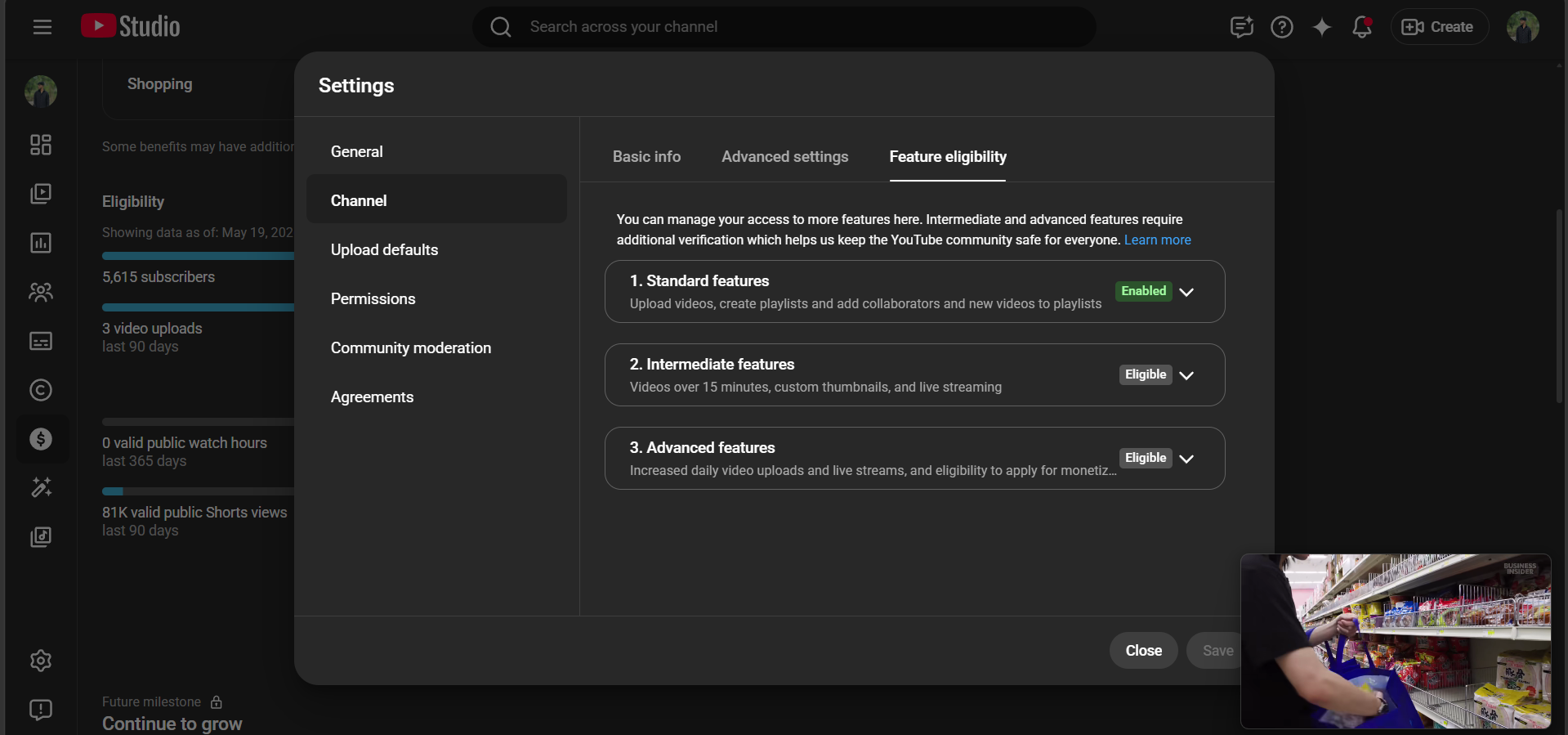The image size is (1568, 735).
Task: Open the Community icon in sidebar
Action: tap(41, 292)
